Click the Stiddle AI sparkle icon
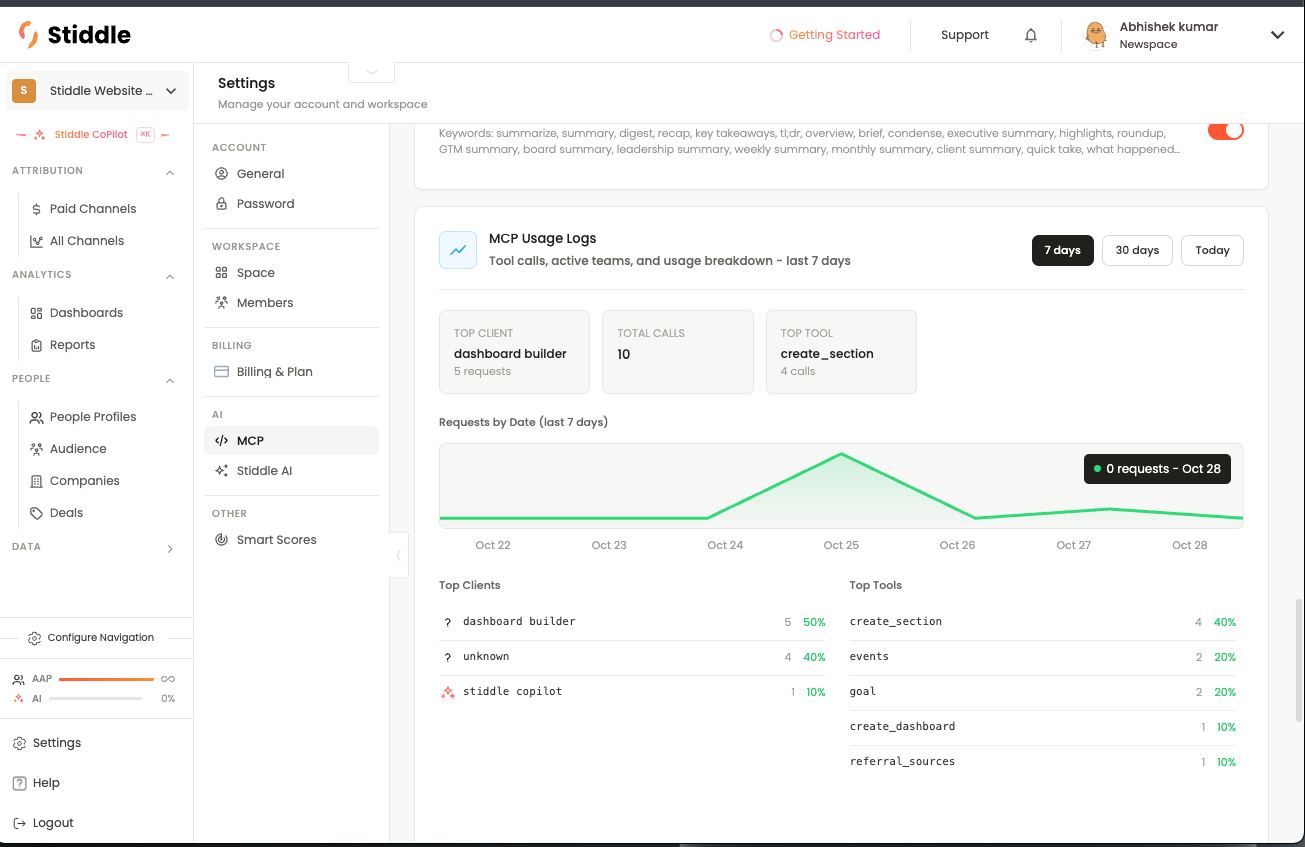1305x847 pixels. (222, 471)
